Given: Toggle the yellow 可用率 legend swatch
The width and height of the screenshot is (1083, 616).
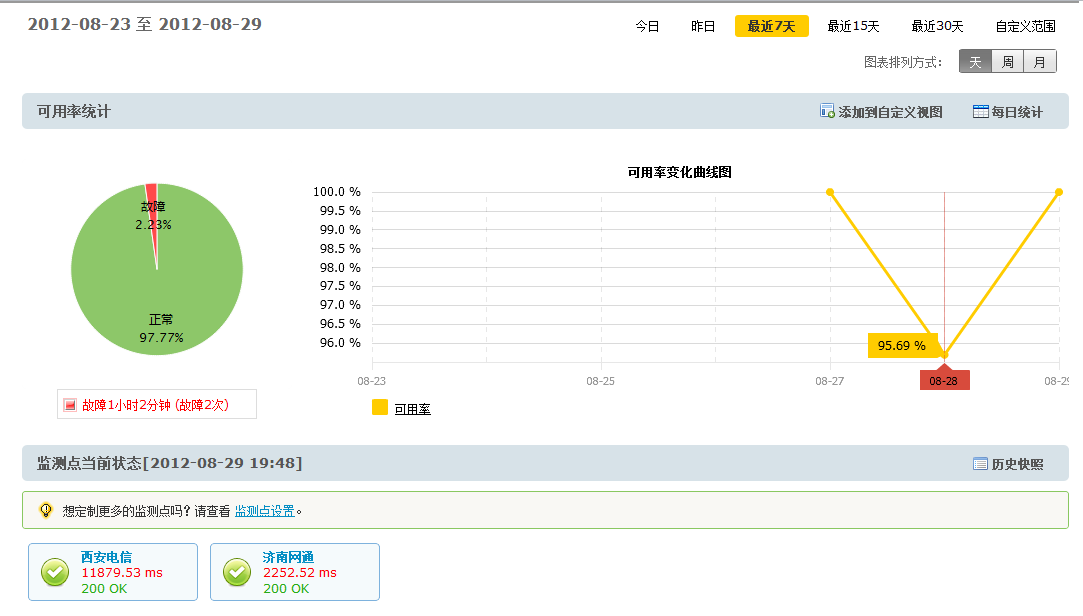Looking at the screenshot, I should [380, 407].
